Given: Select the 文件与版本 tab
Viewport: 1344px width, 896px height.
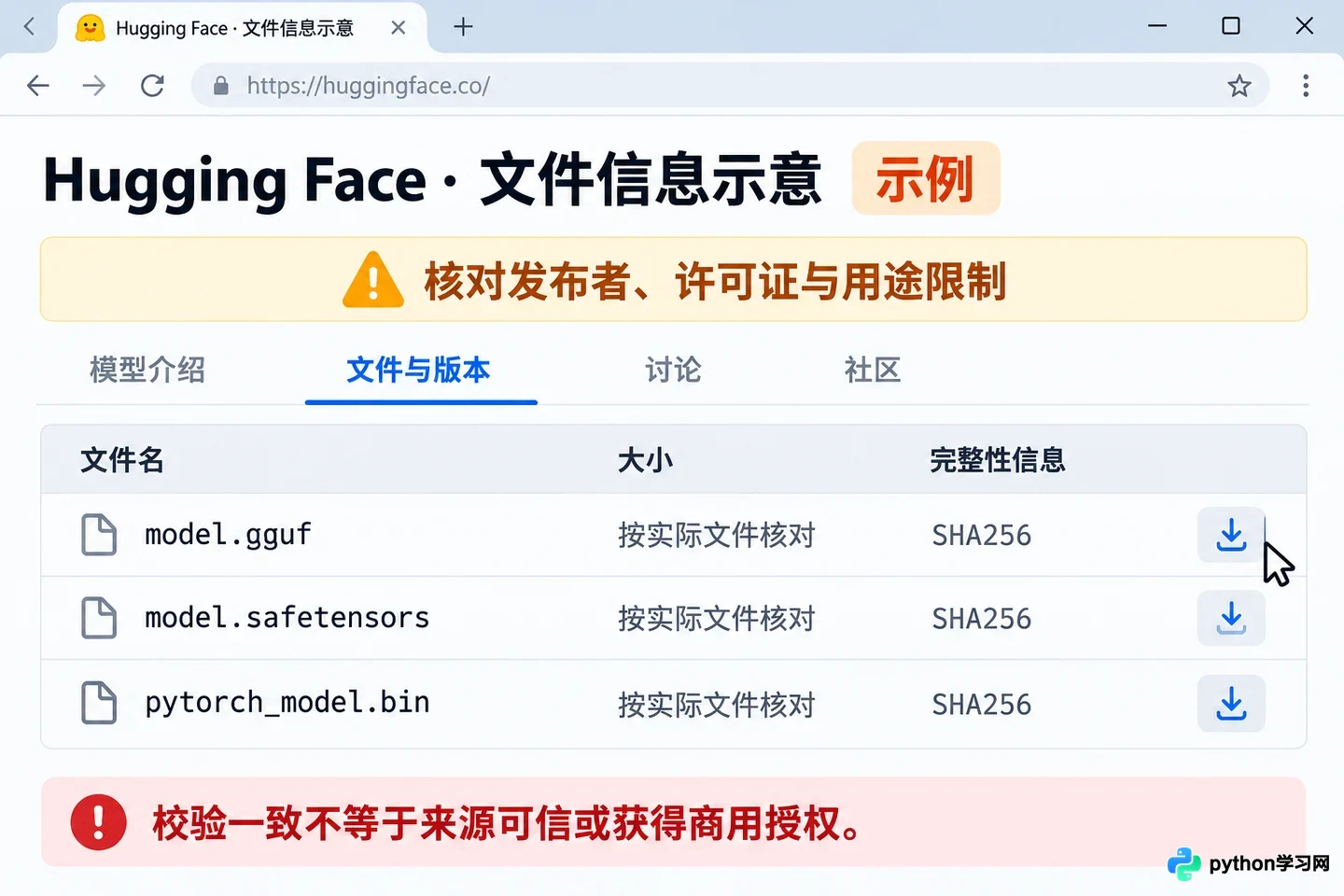Looking at the screenshot, I should pyautogui.click(x=419, y=370).
